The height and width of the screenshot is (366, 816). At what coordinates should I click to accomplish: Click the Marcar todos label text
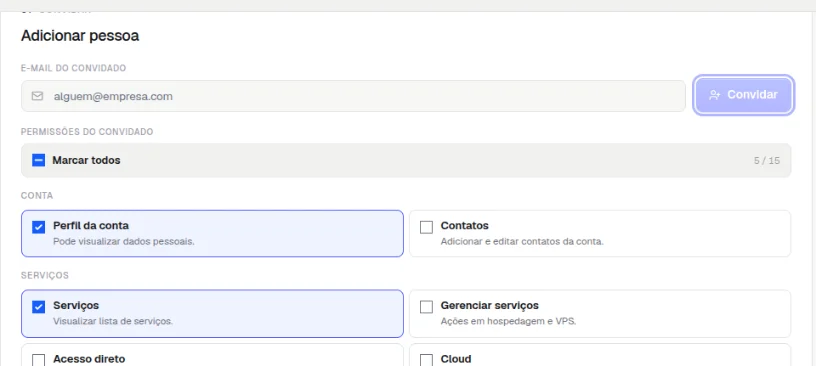pyautogui.click(x=86, y=160)
